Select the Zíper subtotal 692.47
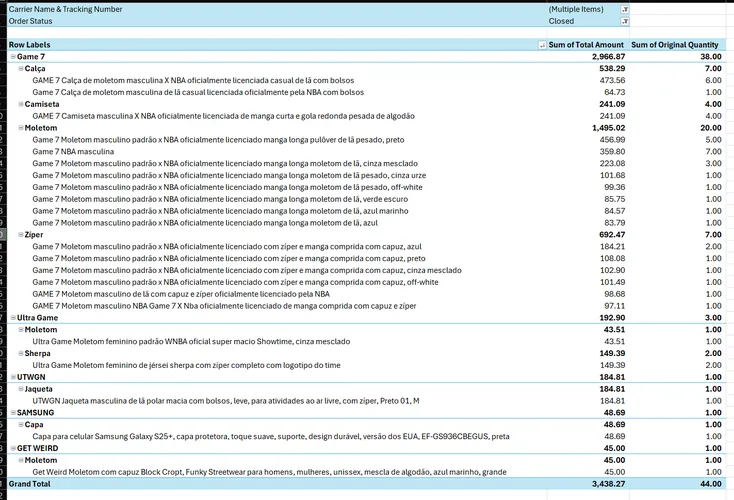 pos(612,235)
